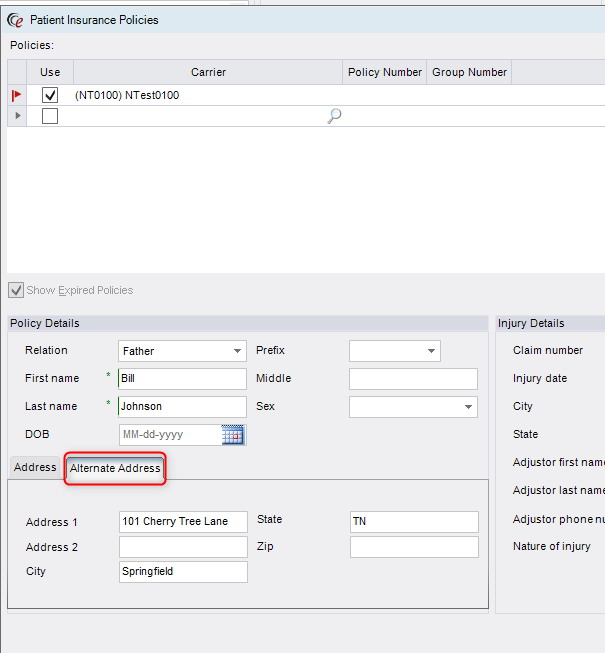Click the First name field
Image resolution: width=605 pixels, height=653 pixels.
pyautogui.click(x=182, y=379)
